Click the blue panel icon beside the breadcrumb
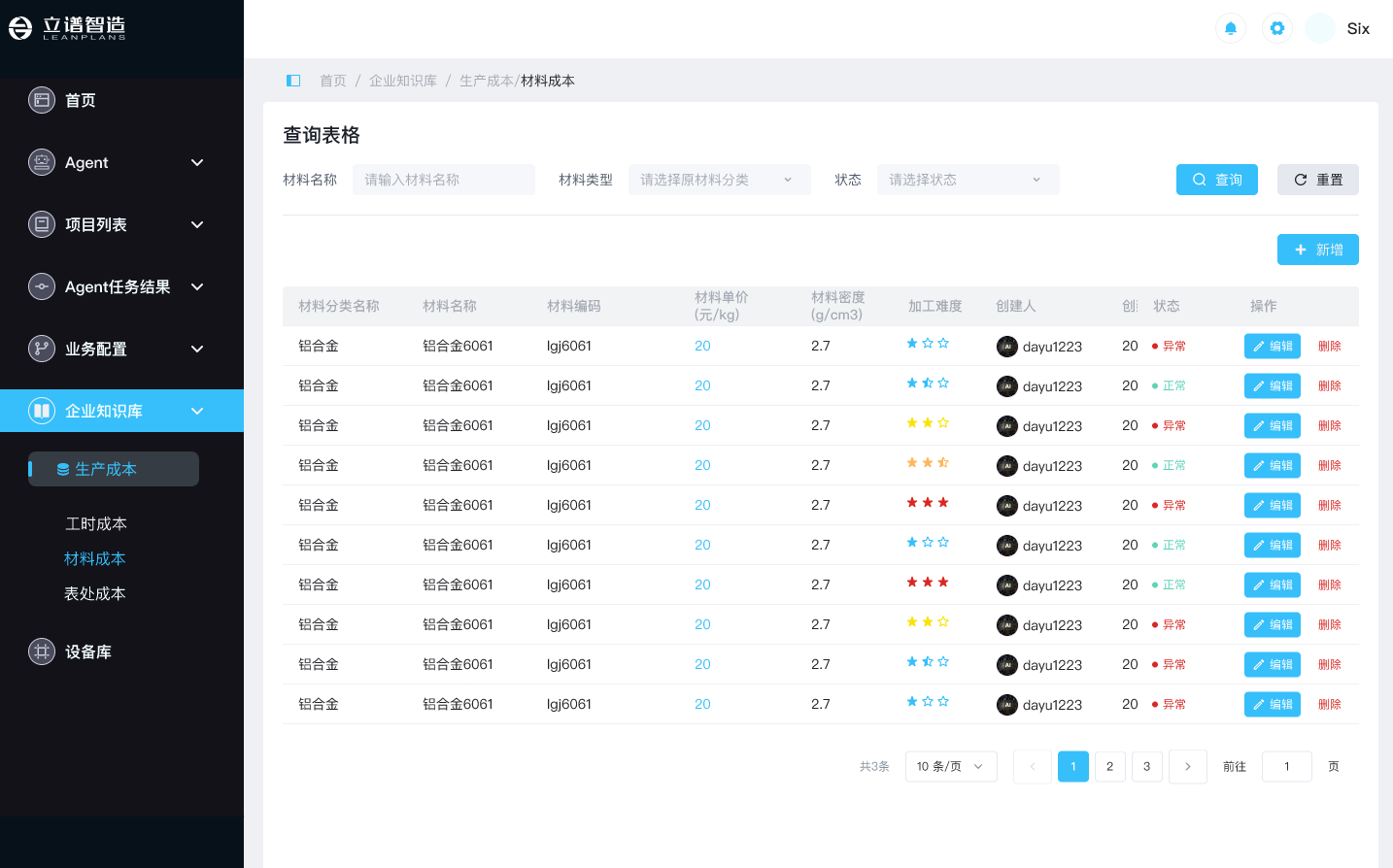1393x868 pixels. pos(293,80)
